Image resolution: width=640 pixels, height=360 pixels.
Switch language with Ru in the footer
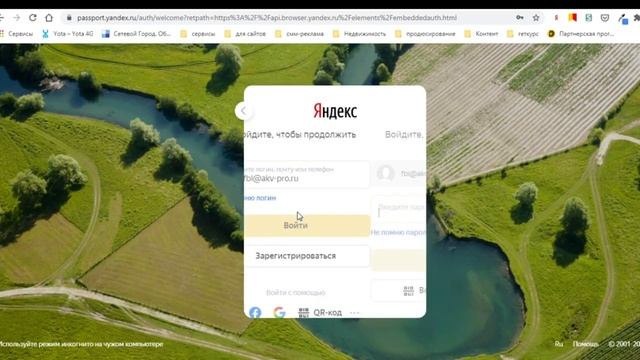tap(559, 344)
